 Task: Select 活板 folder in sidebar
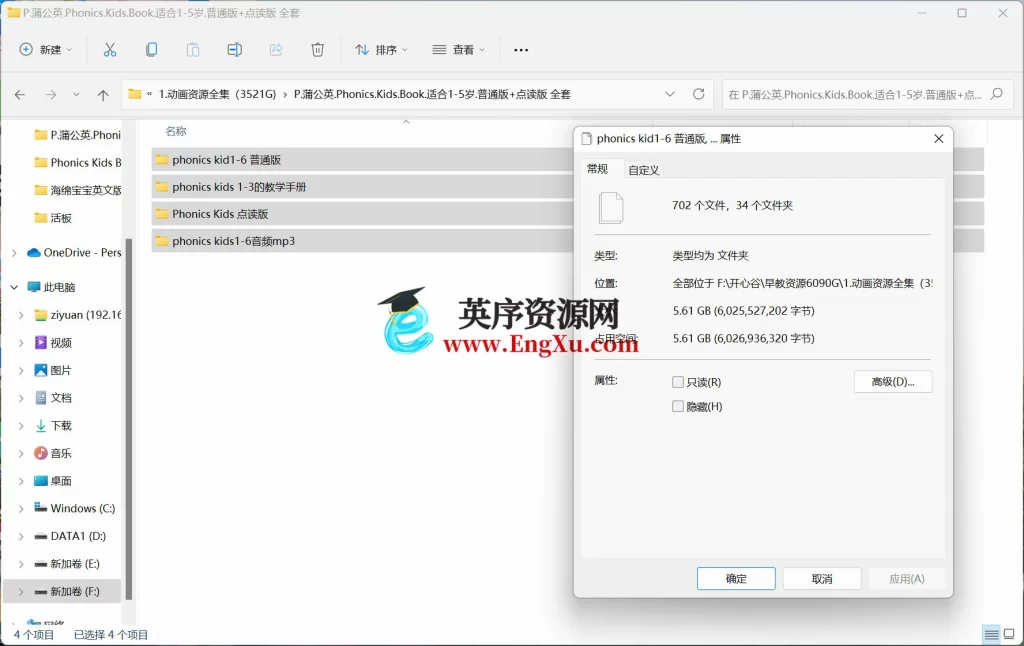pos(53,218)
